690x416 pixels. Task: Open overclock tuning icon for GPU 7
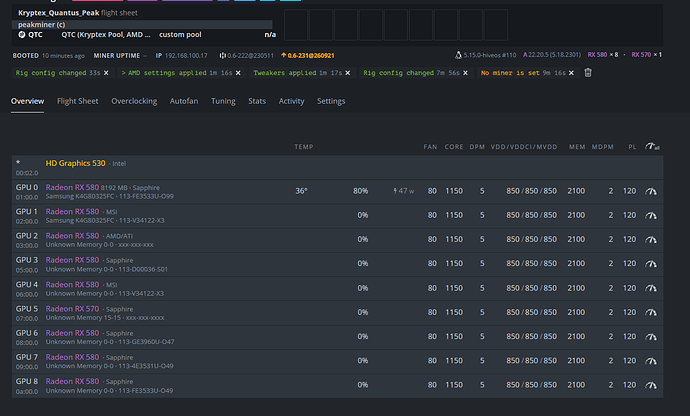(x=651, y=361)
